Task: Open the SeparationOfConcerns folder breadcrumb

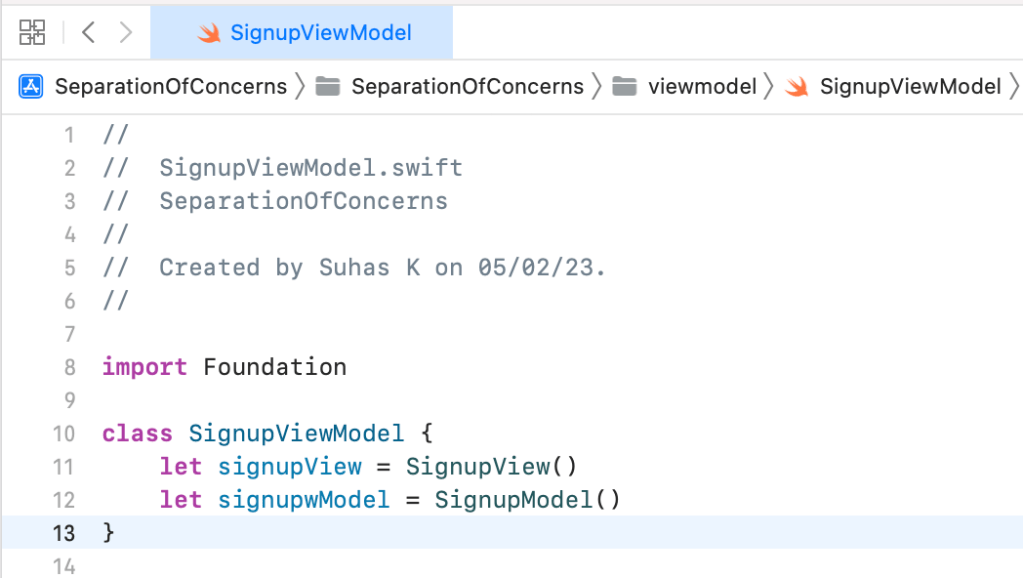Action: tap(467, 87)
